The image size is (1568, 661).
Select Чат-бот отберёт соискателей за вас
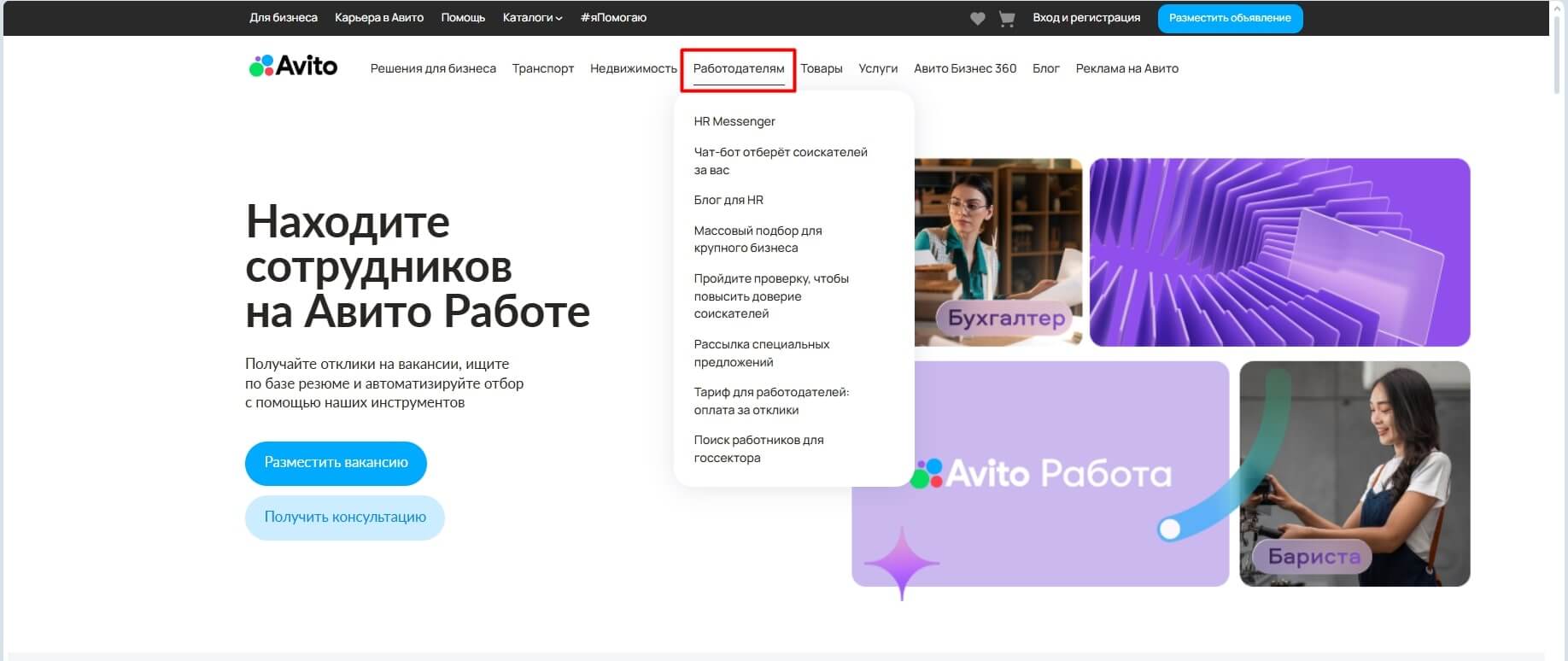781,161
